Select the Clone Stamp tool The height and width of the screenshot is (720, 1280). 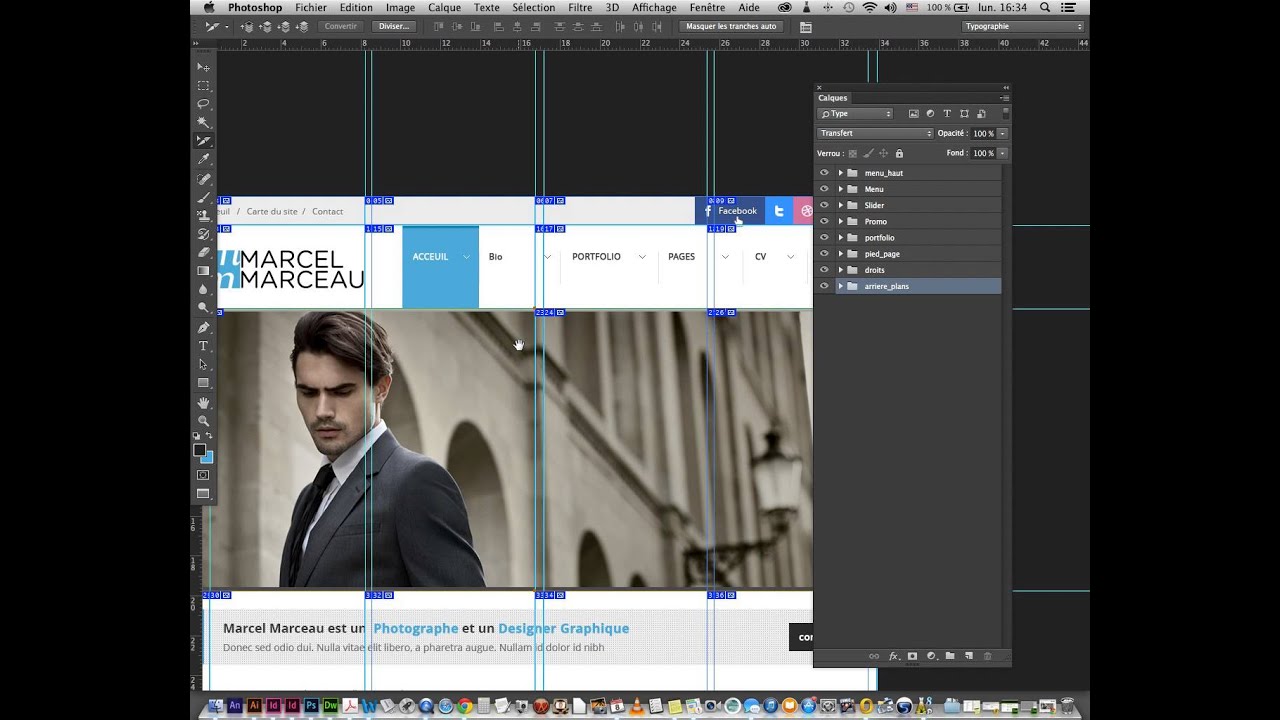[x=203, y=215]
